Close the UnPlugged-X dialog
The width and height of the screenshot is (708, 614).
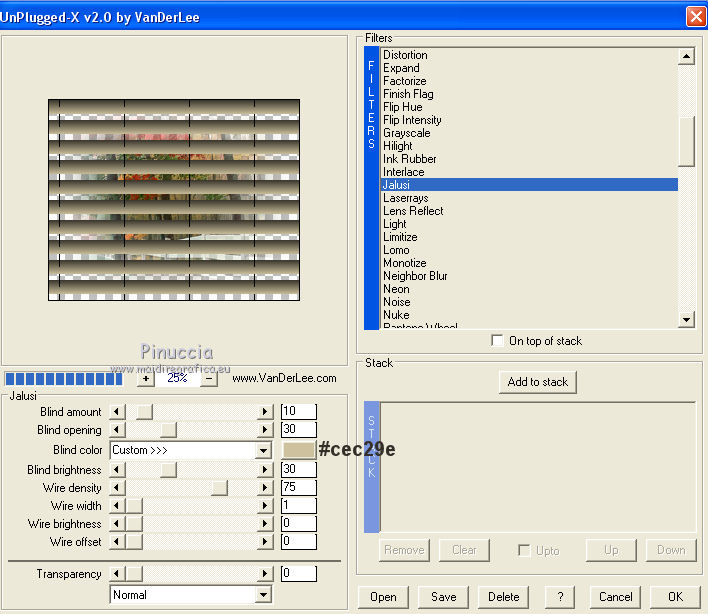(696, 17)
